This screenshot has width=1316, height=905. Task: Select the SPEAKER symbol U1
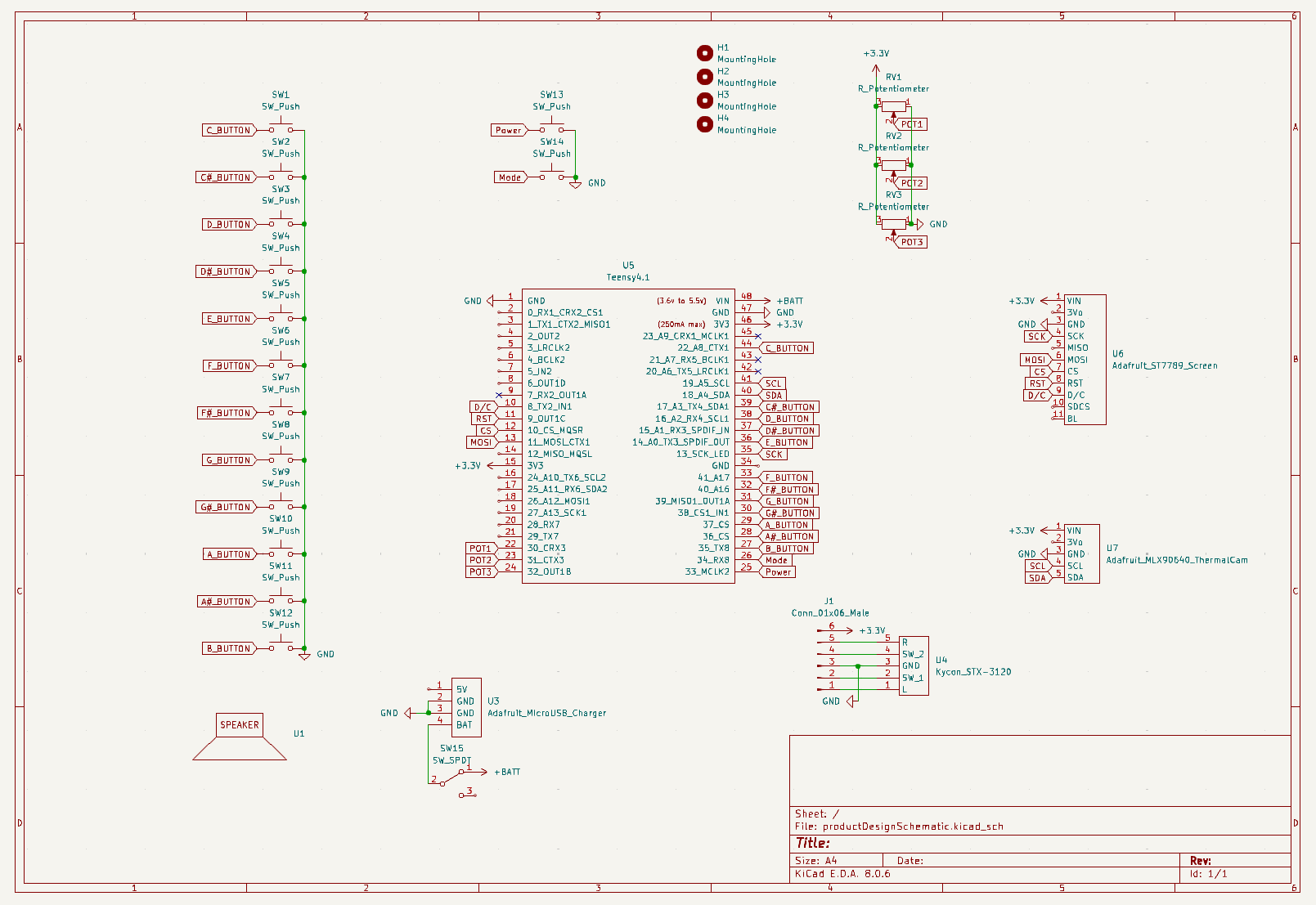[240, 737]
